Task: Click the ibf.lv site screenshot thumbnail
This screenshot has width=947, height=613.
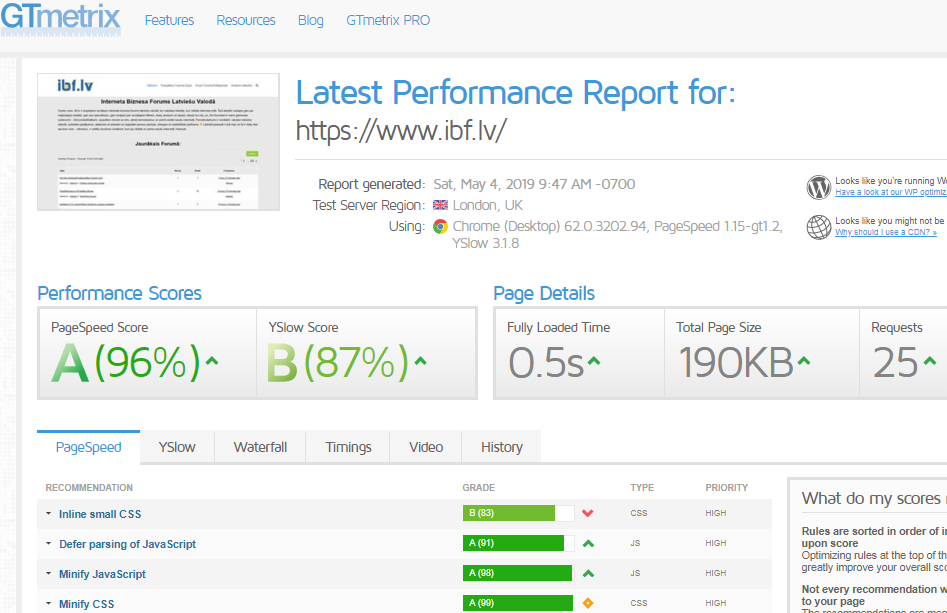Action: click(x=159, y=141)
